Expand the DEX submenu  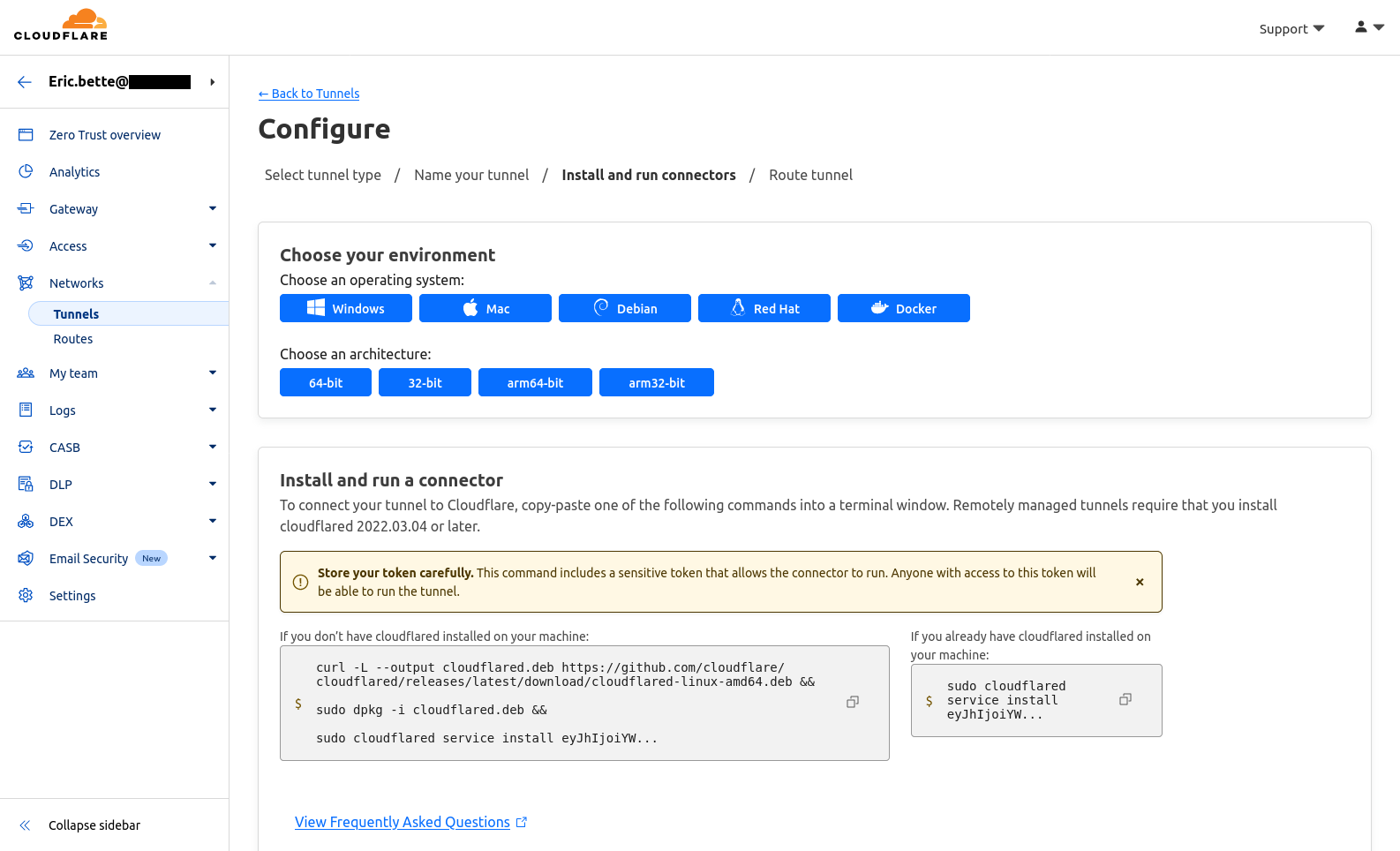coord(213,522)
